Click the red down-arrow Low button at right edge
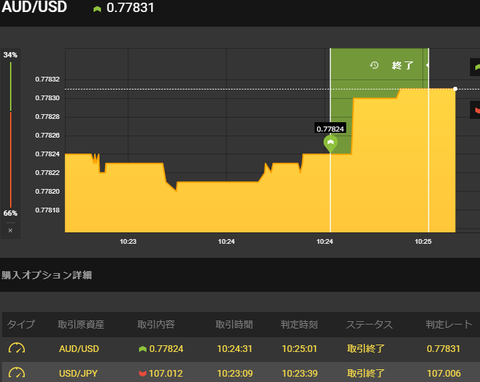Screen dimensions: 480x382 [475, 110]
